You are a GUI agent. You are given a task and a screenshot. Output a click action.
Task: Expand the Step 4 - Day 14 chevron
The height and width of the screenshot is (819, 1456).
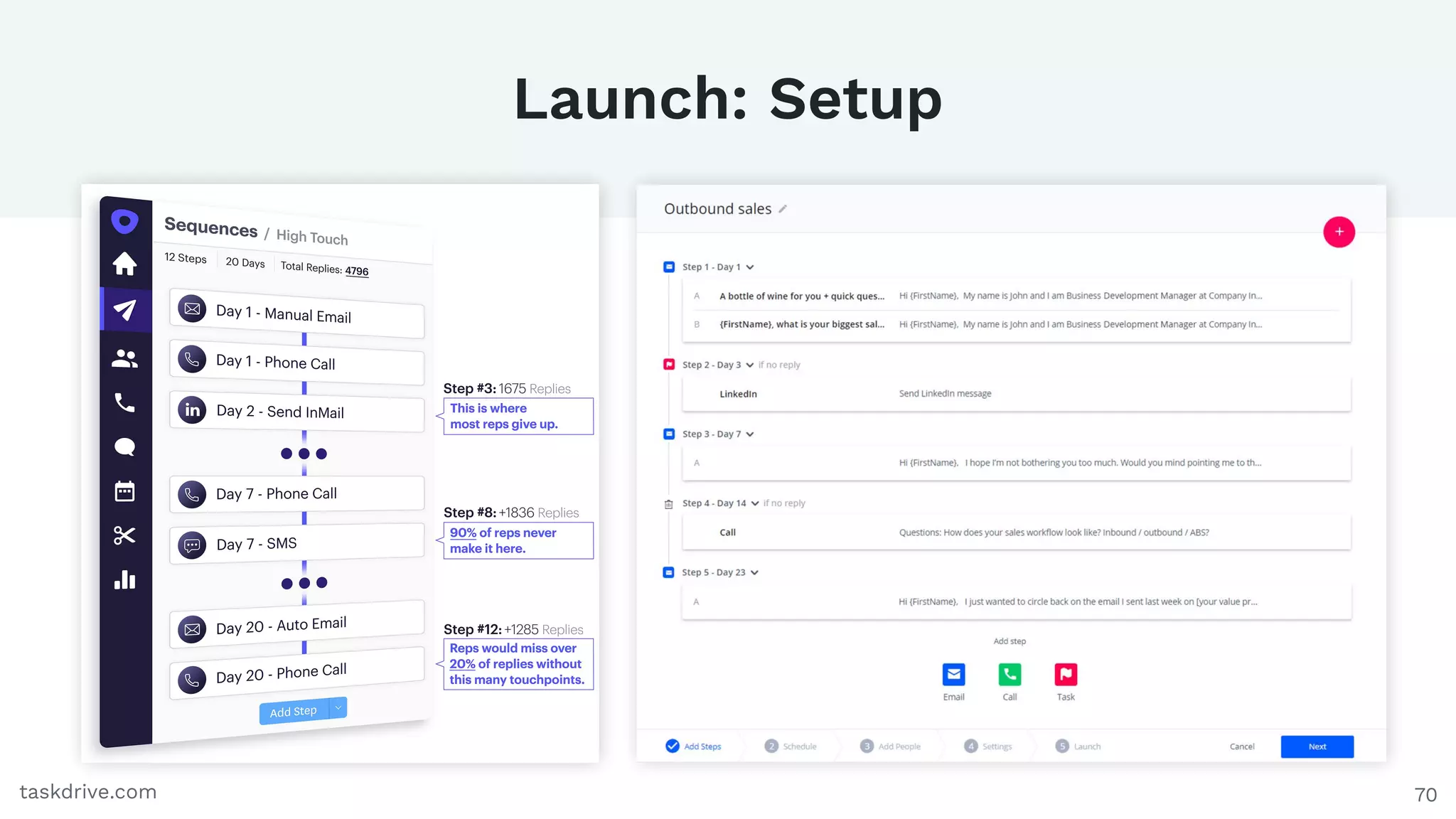[x=755, y=503]
